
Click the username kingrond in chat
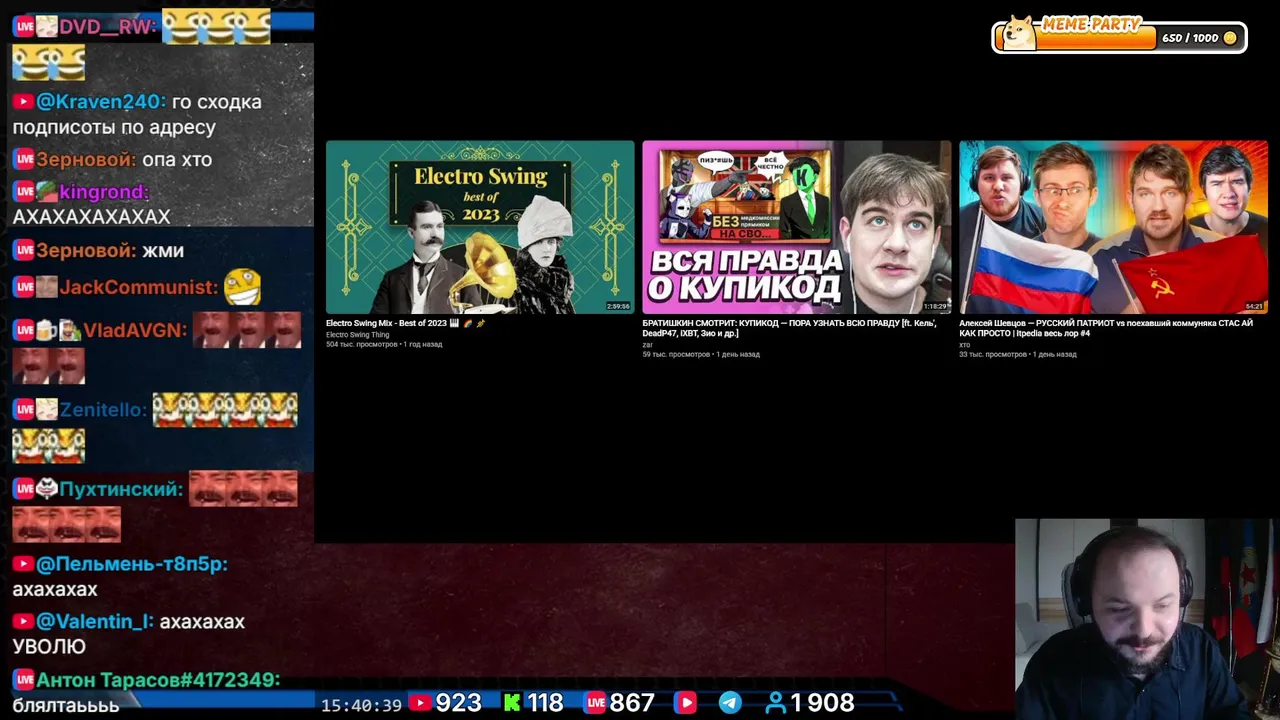point(104,192)
